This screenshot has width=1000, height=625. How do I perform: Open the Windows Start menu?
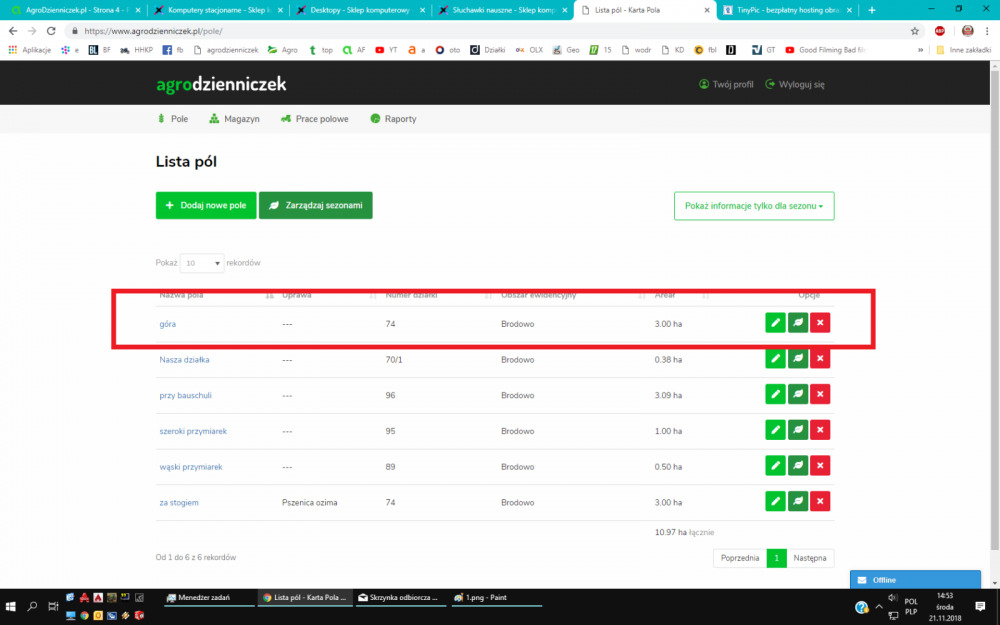point(12,606)
